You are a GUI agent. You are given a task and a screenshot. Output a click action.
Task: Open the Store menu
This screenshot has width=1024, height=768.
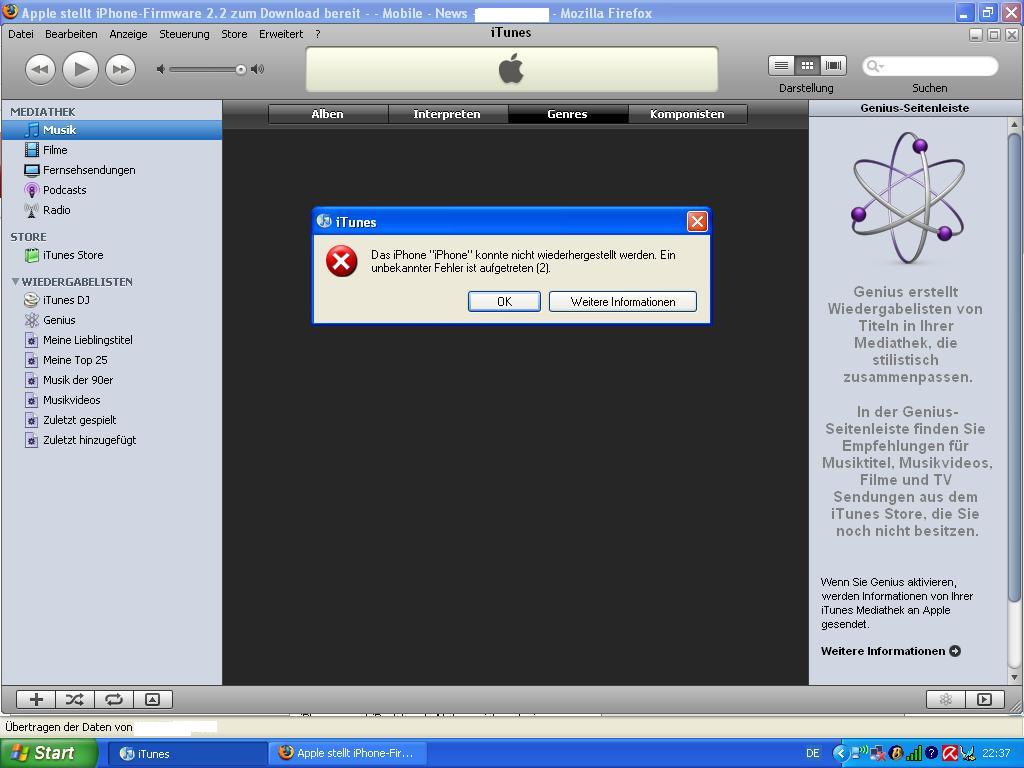233,34
